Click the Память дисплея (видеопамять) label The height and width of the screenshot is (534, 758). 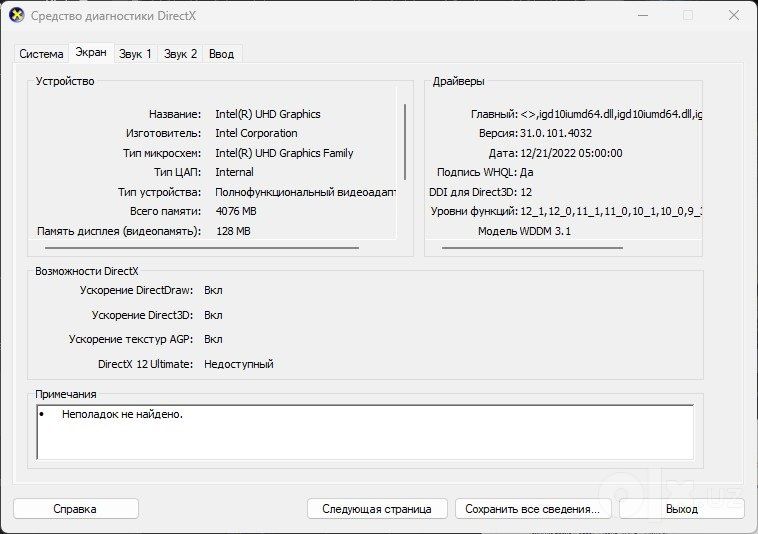119,231
